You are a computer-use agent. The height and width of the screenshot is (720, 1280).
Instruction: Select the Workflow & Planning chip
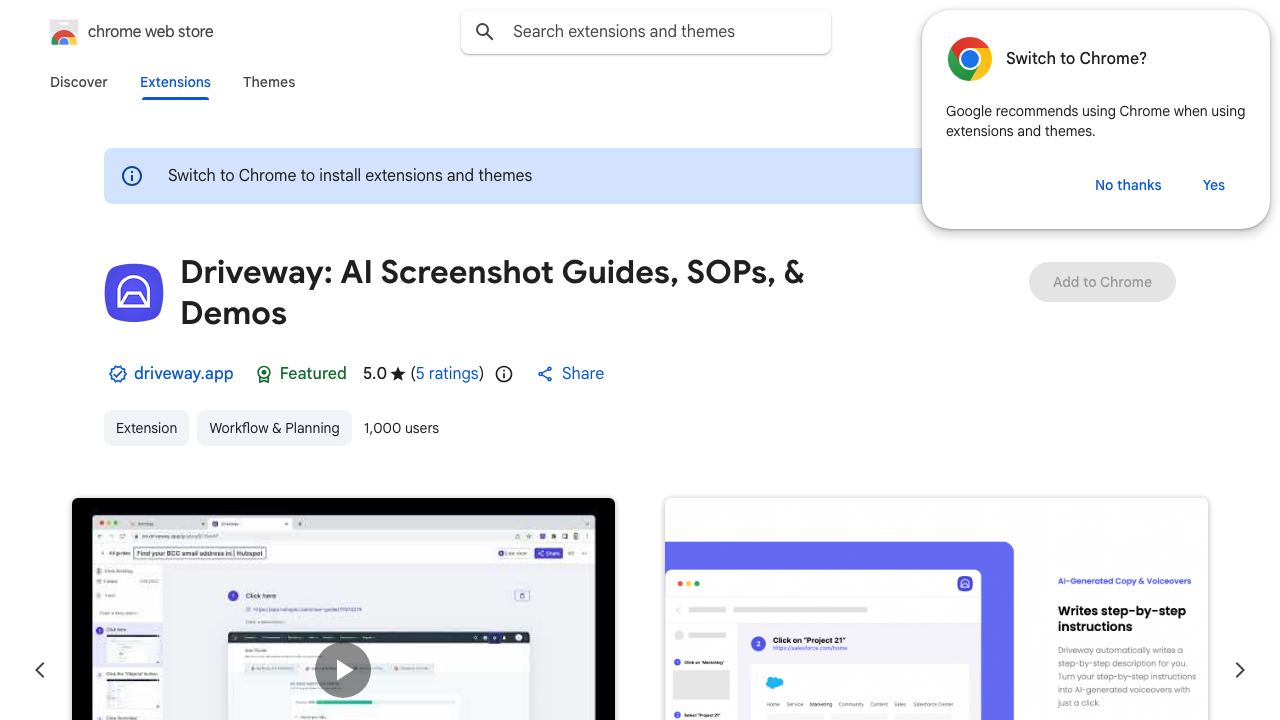click(x=274, y=428)
